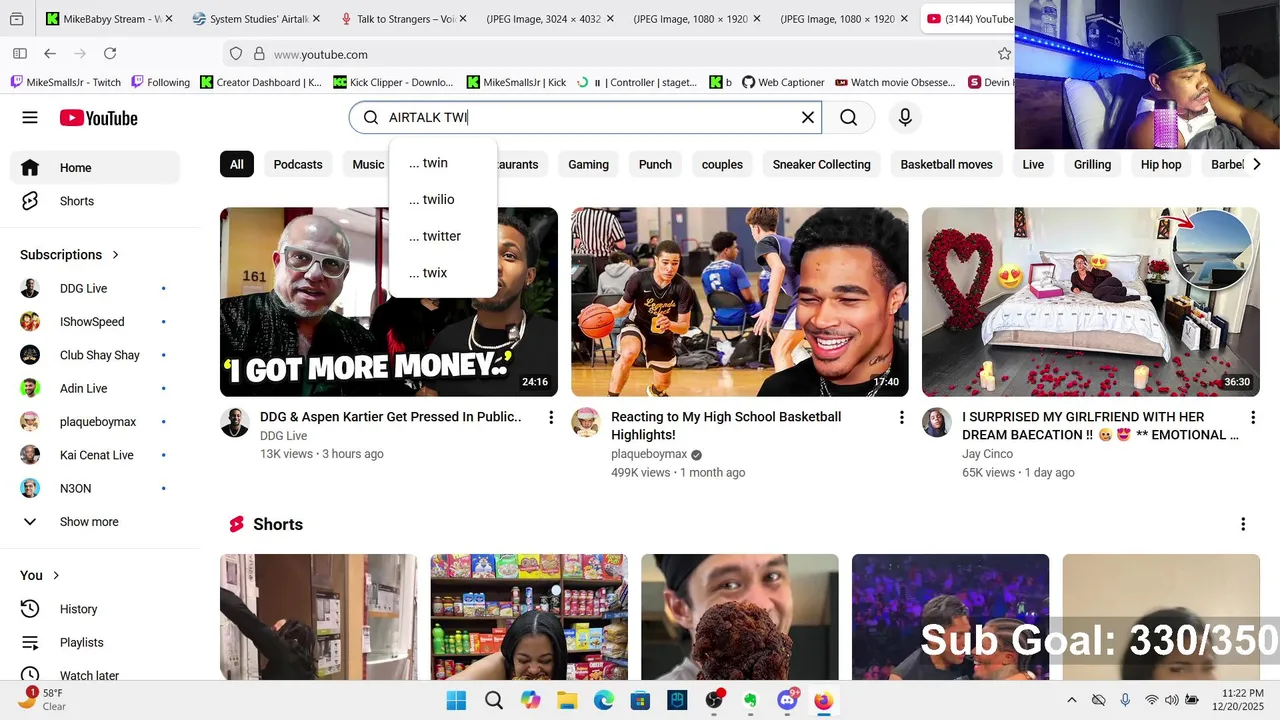Open the Kai Cenat Live subscription
Image resolution: width=1280 pixels, height=720 pixels.
point(95,455)
